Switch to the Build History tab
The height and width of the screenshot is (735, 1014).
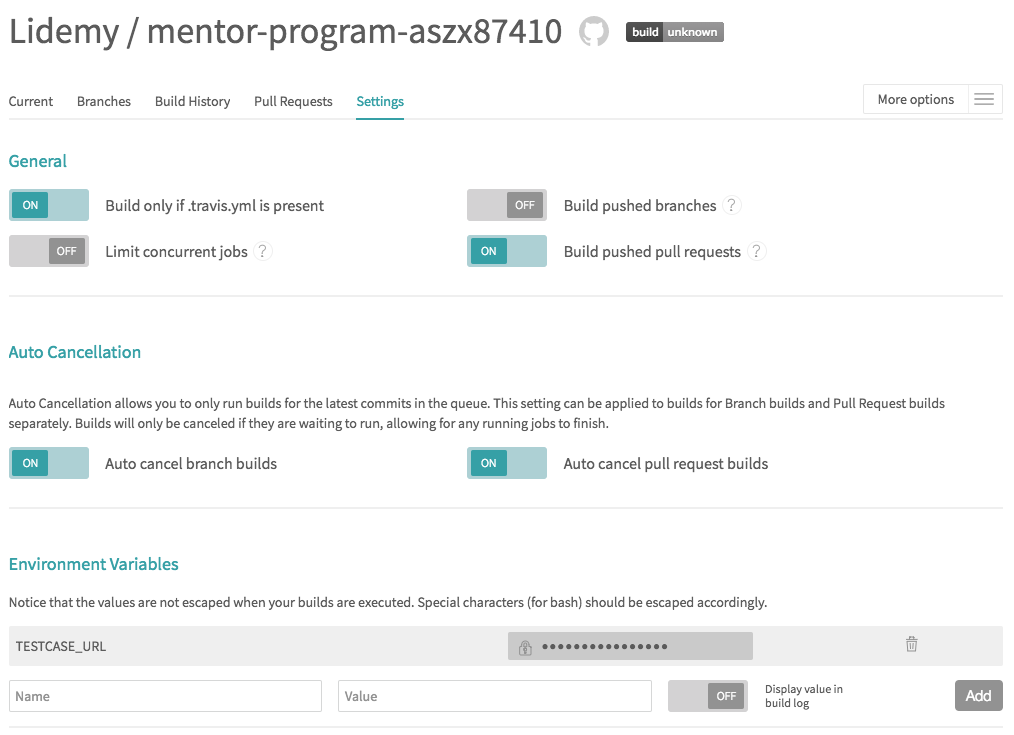pyautogui.click(x=192, y=101)
